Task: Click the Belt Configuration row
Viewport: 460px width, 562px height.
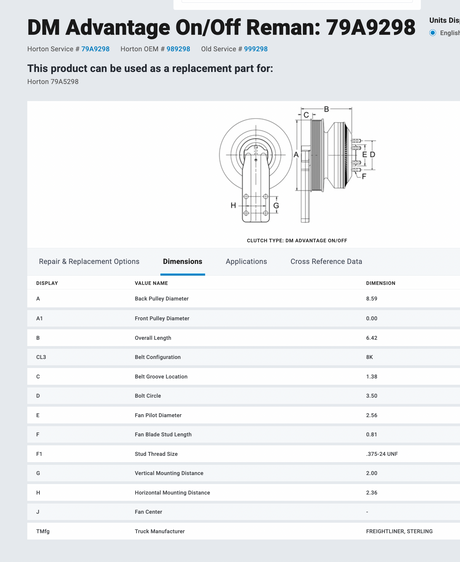Action: tap(243, 357)
